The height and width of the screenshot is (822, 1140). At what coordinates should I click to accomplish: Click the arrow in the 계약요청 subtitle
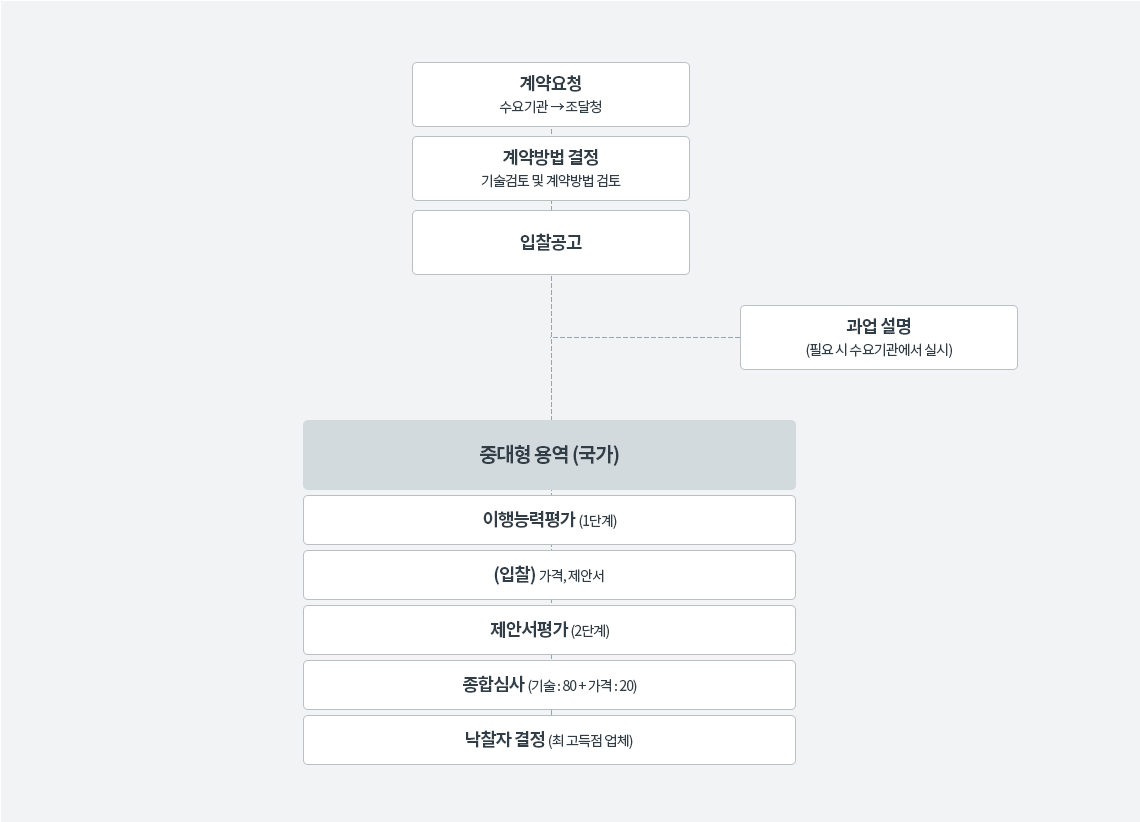pos(557,108)
